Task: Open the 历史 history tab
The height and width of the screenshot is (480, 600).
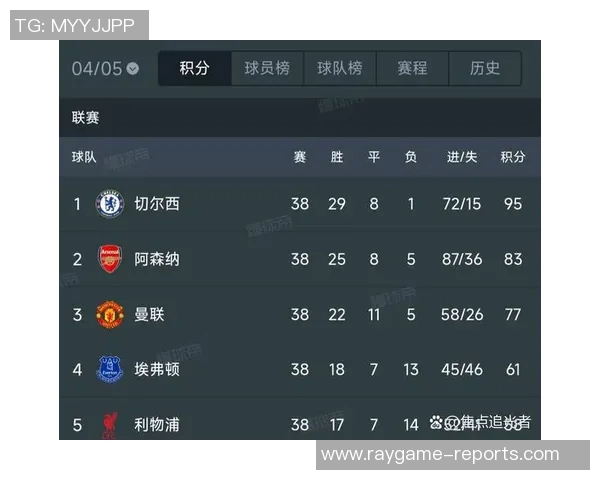Action: (x=485, y=68)
